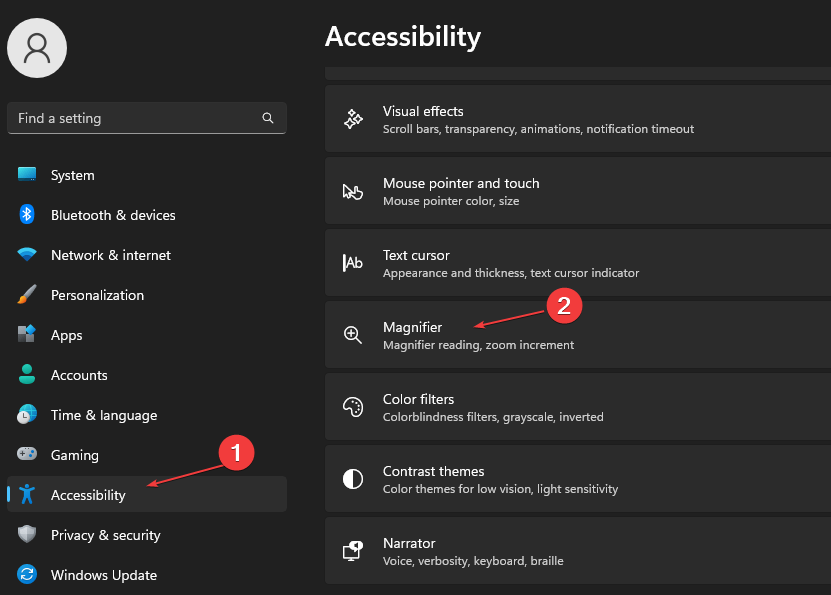
Task: Click the Mouse pointer and touch icon
Action: pyautogui.click(x=353, y=190)
